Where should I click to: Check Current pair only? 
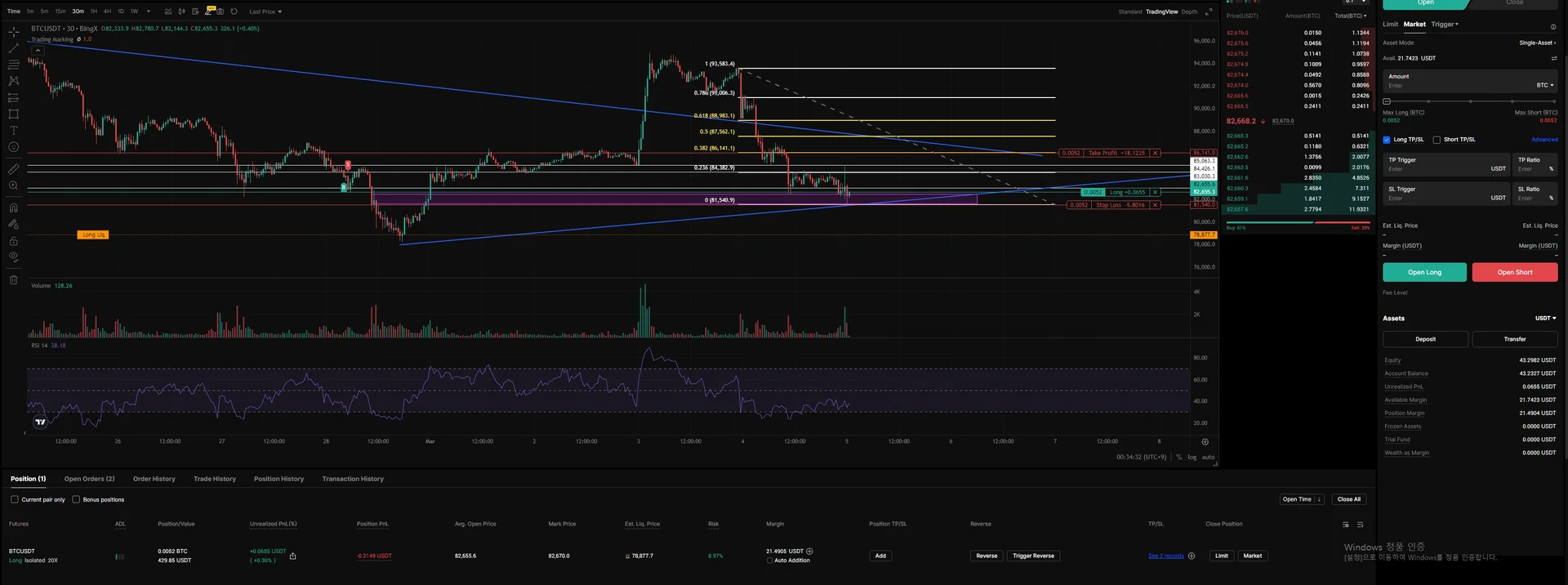click(x=15, y=499)
